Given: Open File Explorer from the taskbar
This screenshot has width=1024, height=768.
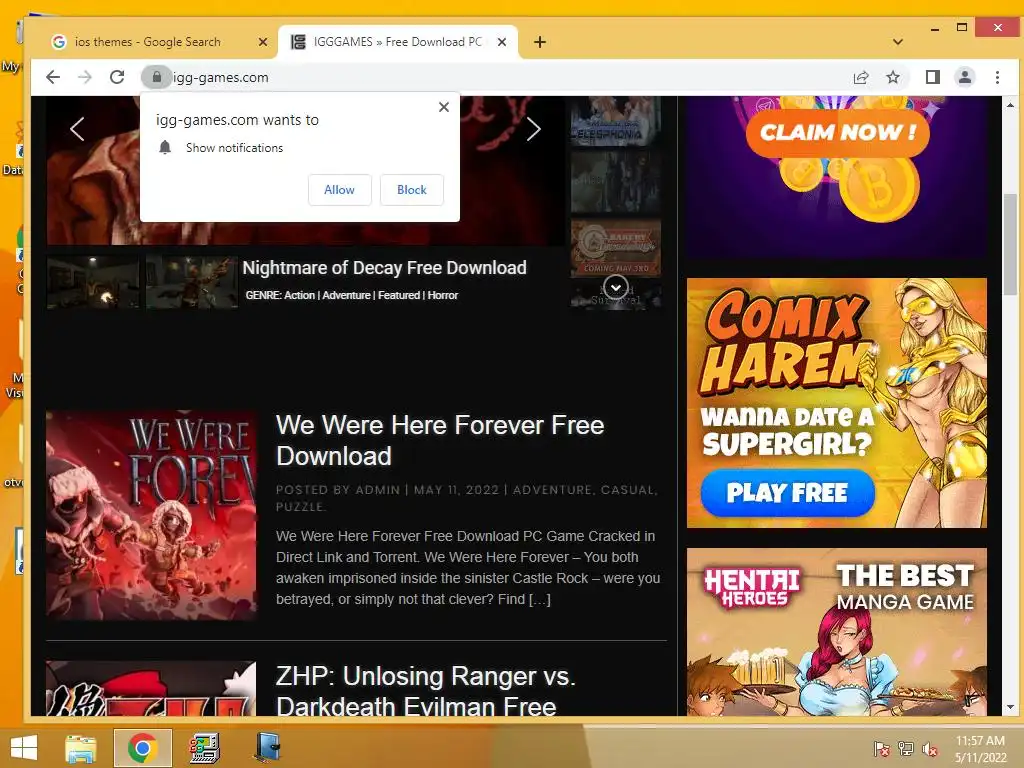Looking at the screenshot, I should (x=81, y=748).
